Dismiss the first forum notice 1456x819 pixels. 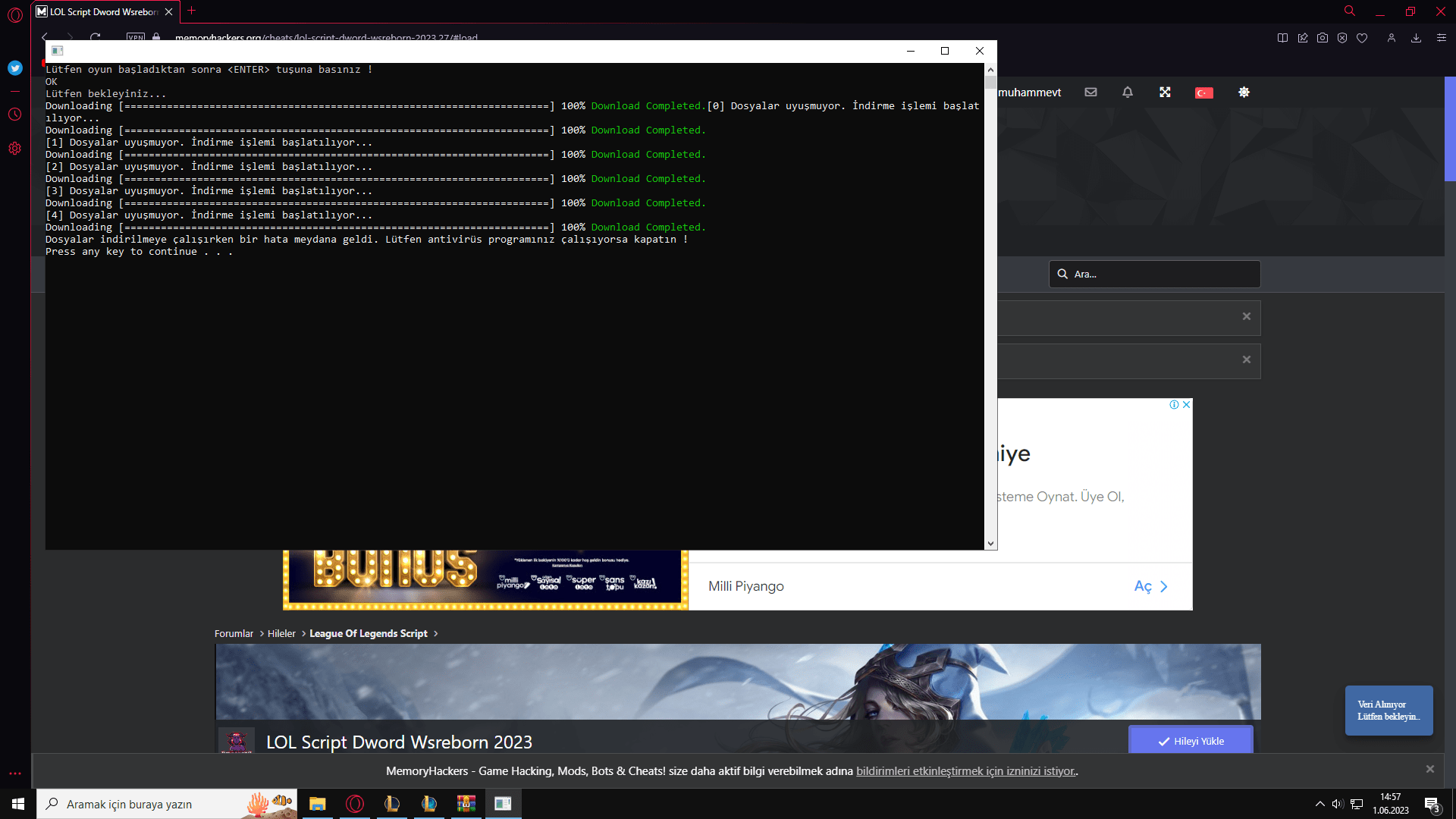(1247, 317)
